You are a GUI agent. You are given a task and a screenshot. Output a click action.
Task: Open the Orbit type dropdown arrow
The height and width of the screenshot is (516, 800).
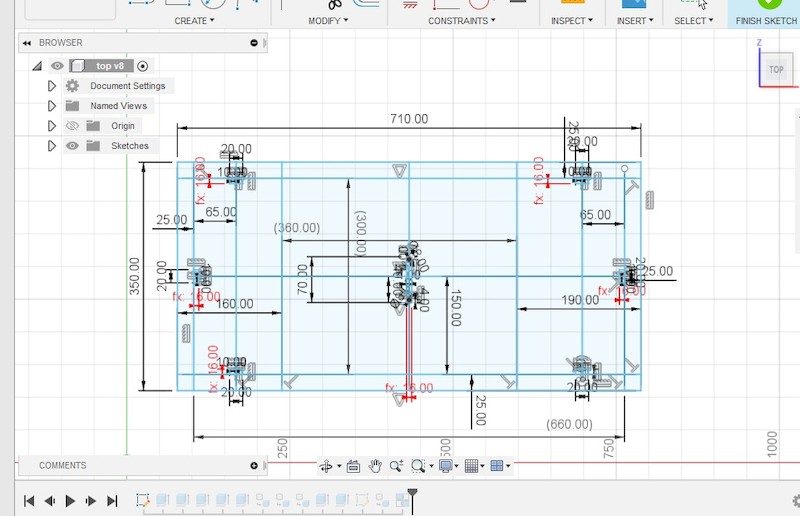click(x=339, y=466)
